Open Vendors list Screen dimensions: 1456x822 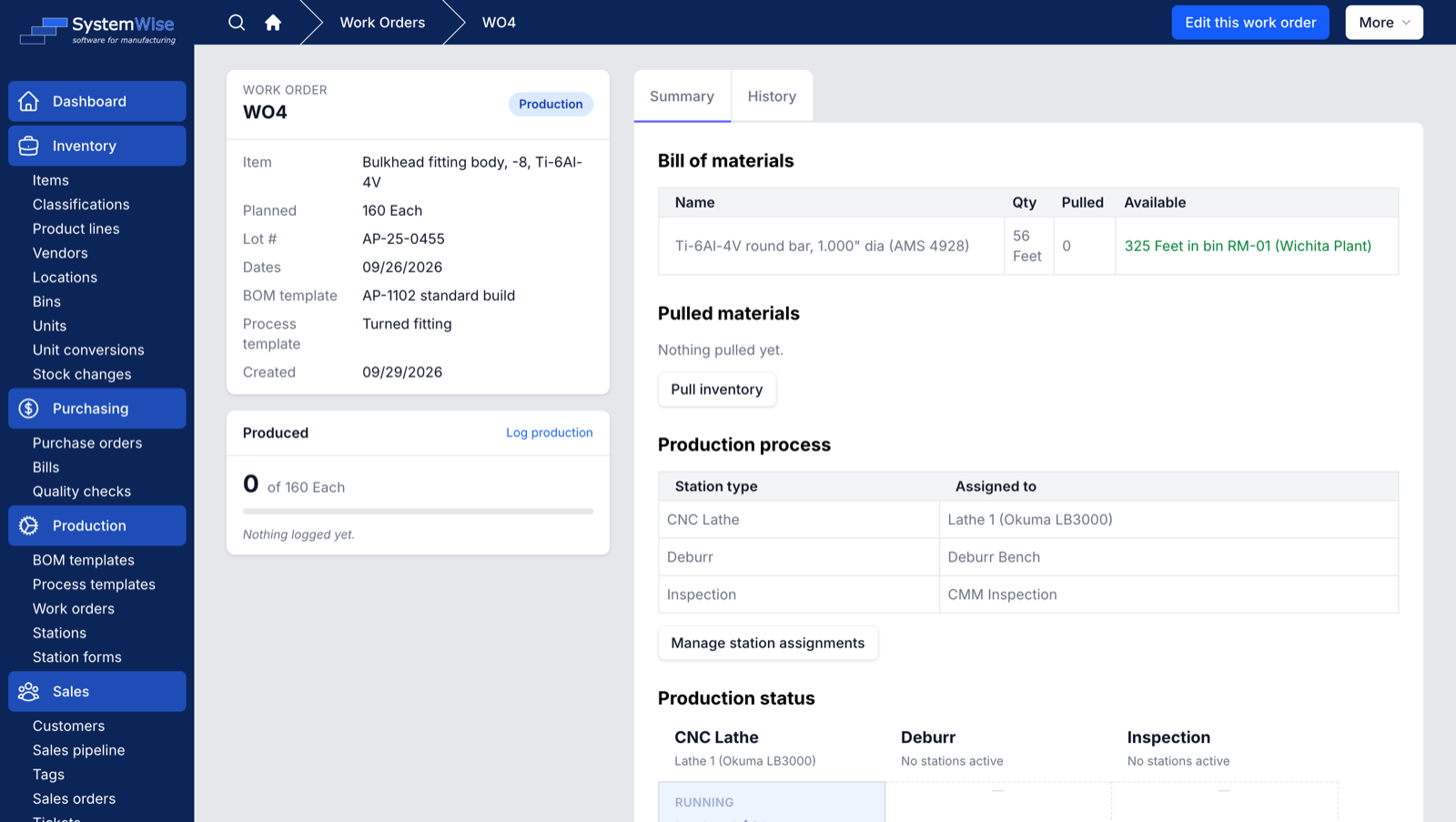click(x=60, y=253)
